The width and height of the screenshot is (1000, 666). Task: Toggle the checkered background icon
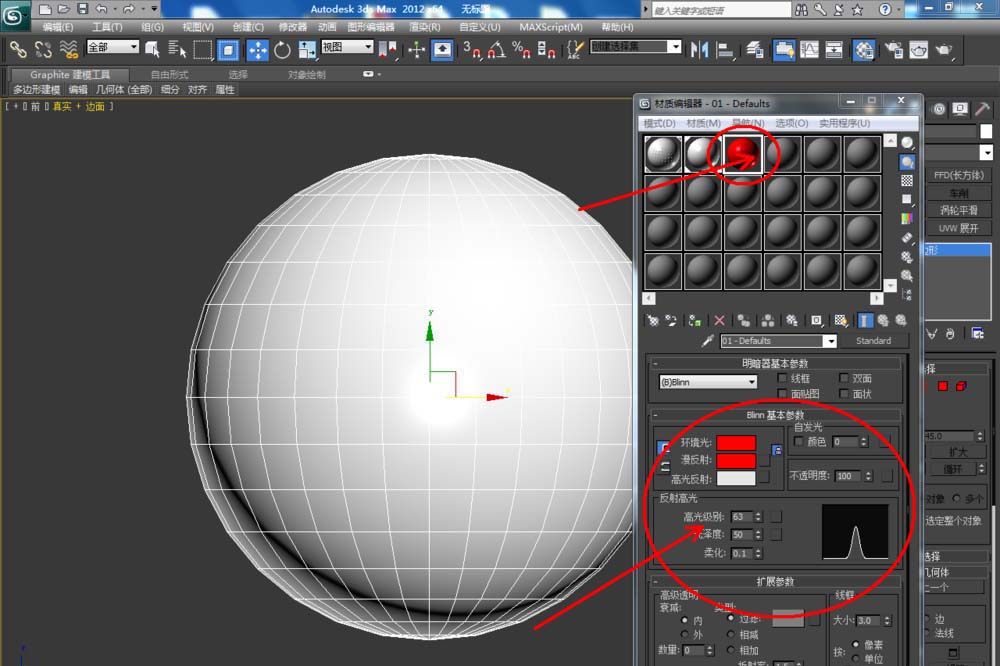click(x=906, y=181)
